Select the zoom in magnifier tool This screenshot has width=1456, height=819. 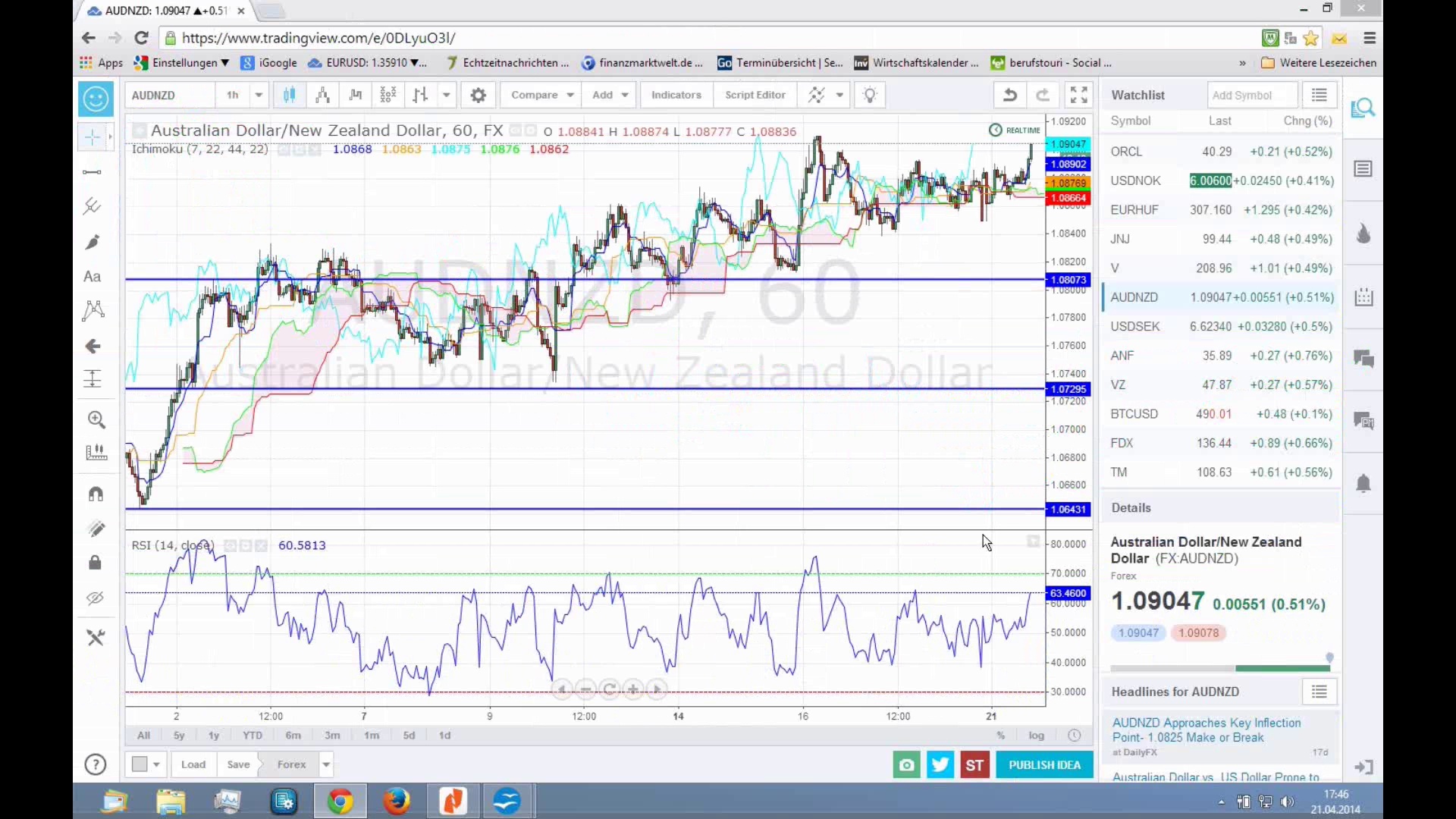coord(96,419)
